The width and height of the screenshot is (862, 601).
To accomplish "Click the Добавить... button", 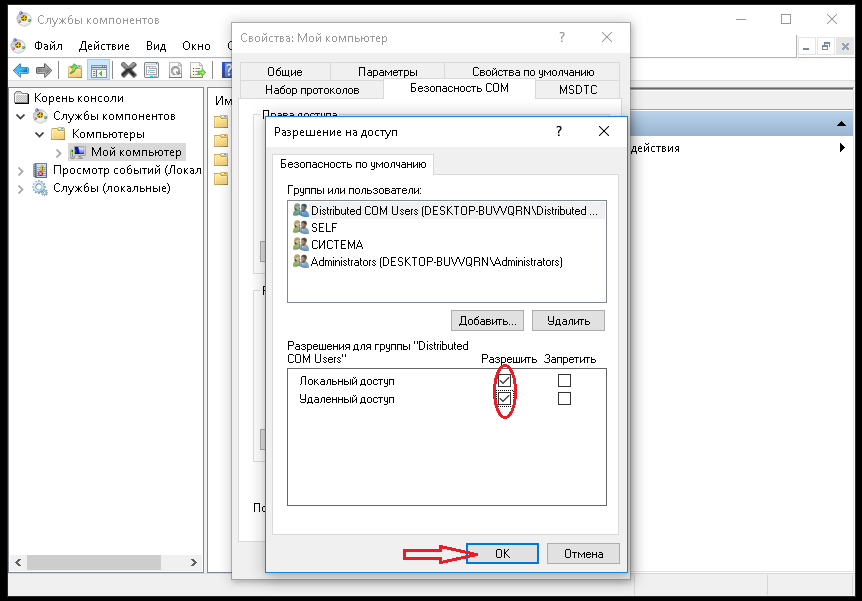I will tap(487, 321).
